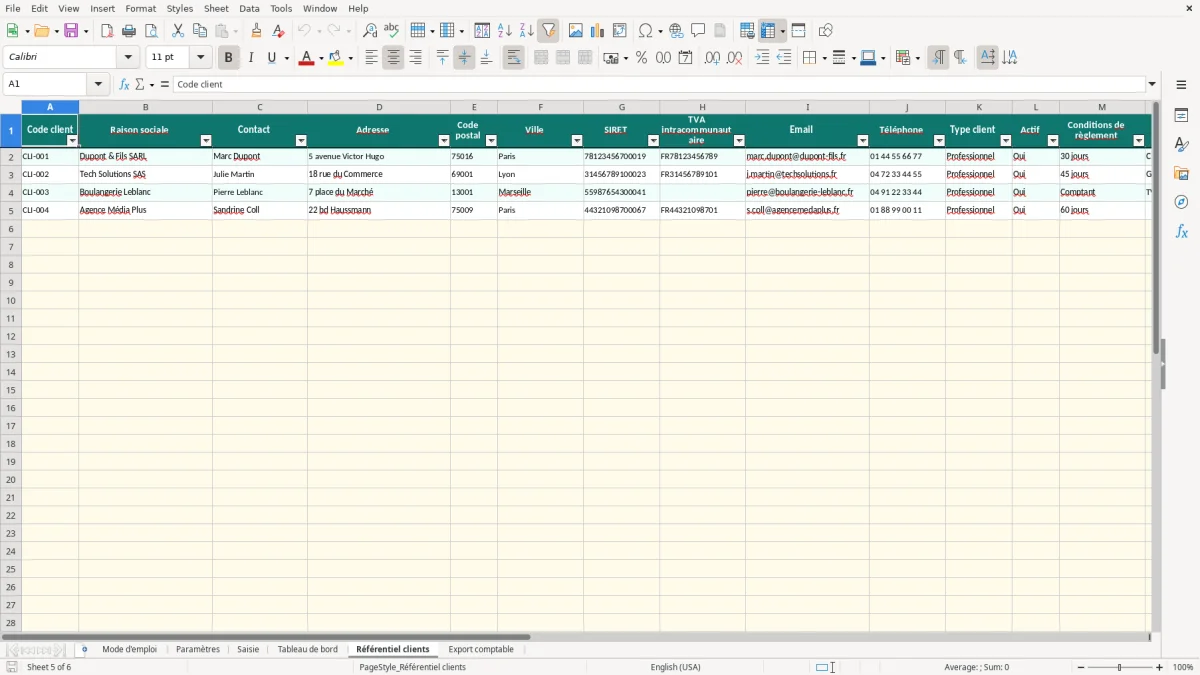Format the cell as date
Viewport: 1200px width, 675px height.
coord(685,58)
